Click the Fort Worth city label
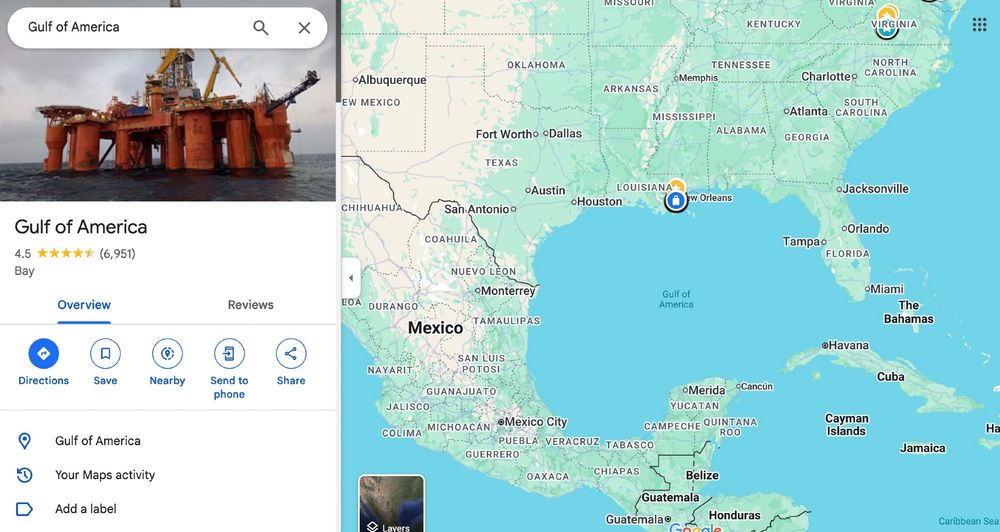Viewport: 1000px width, 532px height. coord(504,134)
